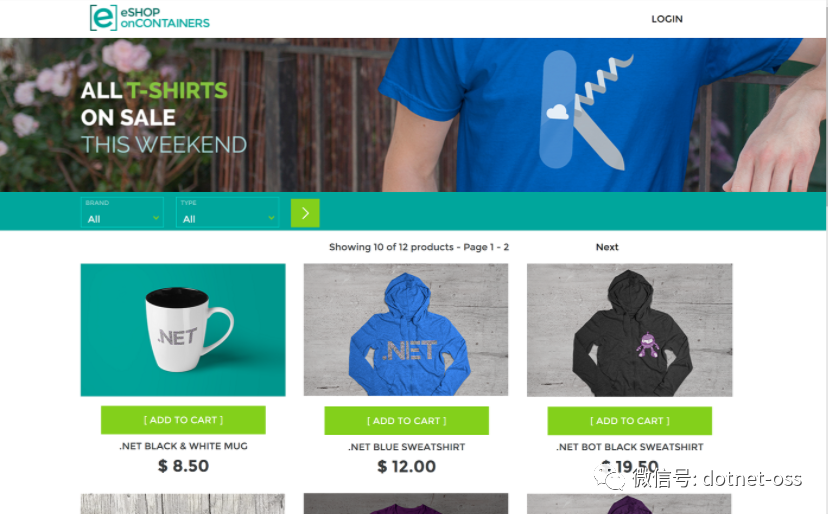Click the eShop bracketed 'e' logo icon
The image size is (828, 514).
[x=104, y=18]
